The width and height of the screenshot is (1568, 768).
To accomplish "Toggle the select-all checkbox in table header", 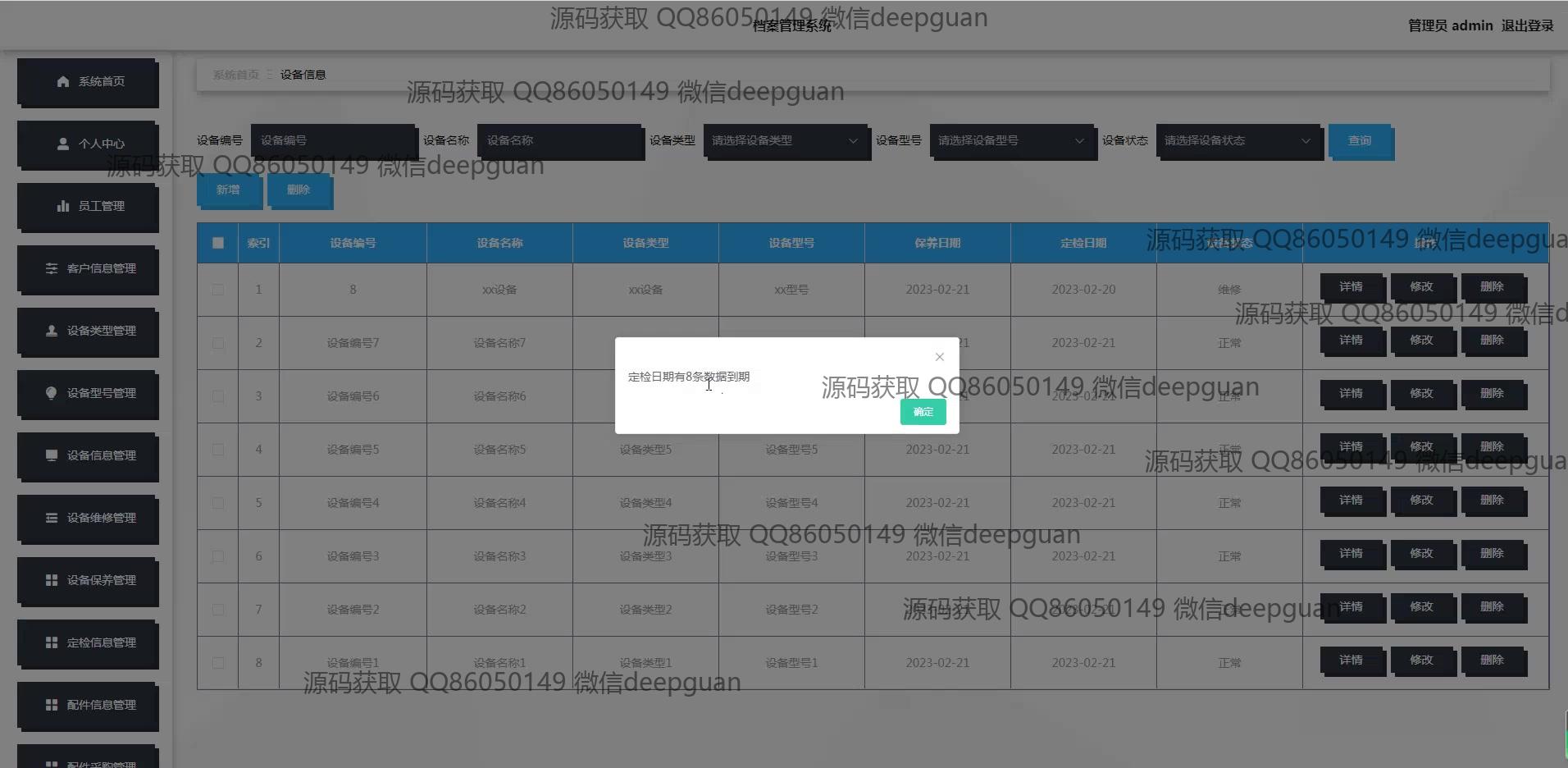I will click(218, 243).
